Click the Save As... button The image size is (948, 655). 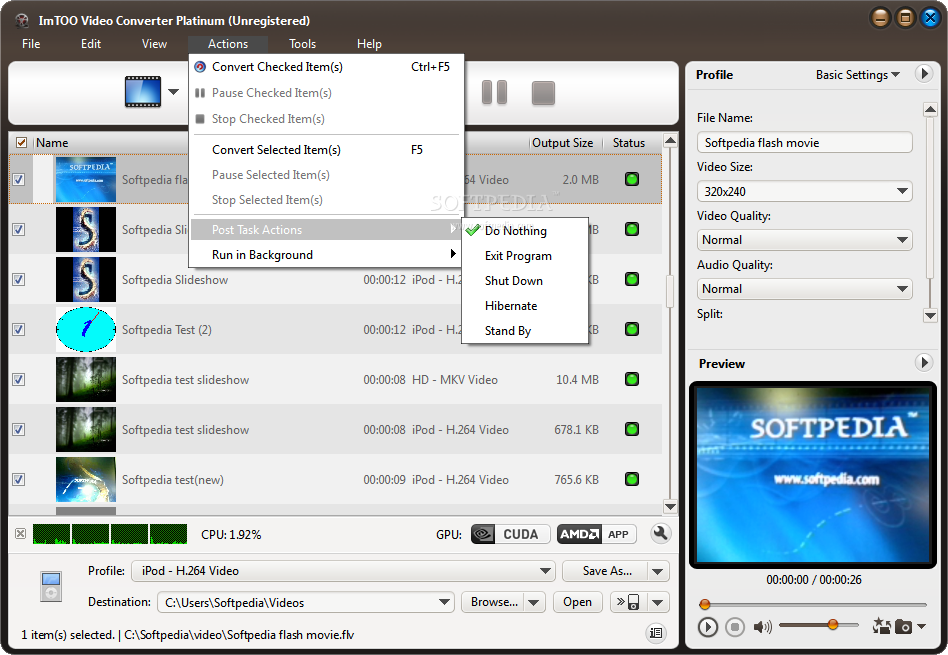(x=605, y=571)
